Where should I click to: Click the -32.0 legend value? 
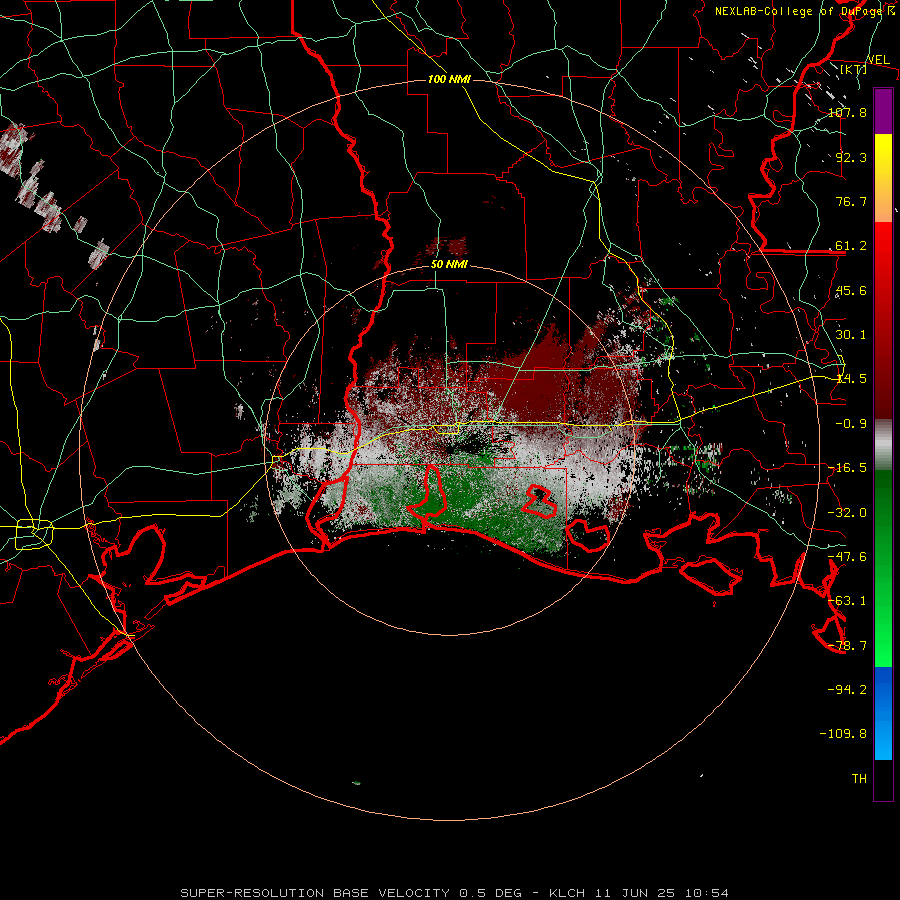pos(847,512)
